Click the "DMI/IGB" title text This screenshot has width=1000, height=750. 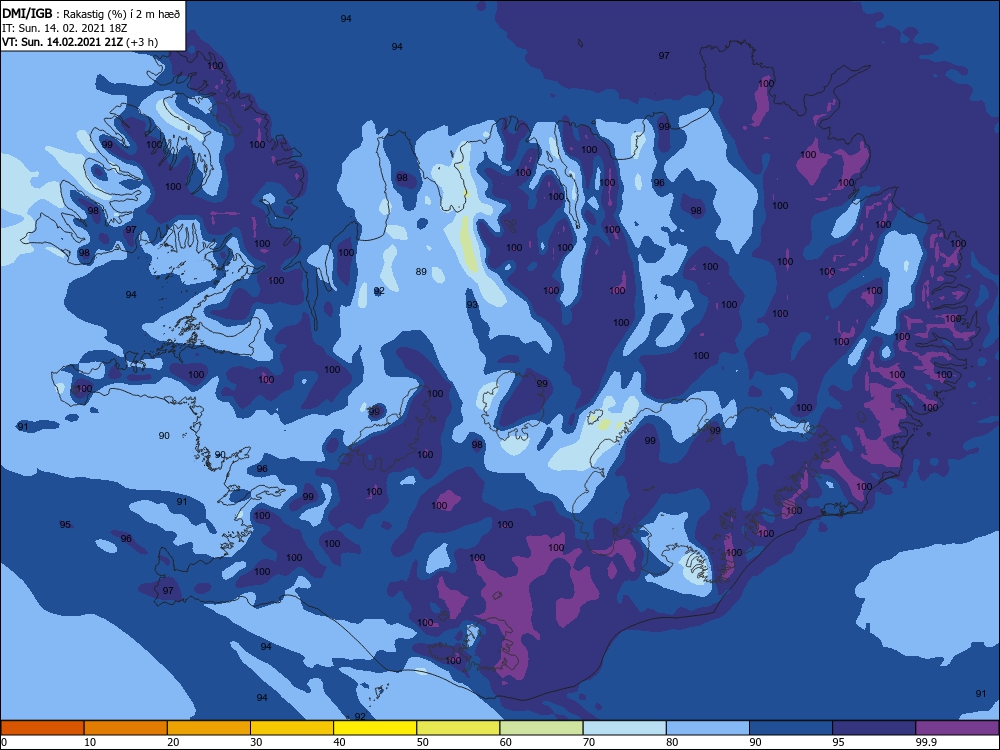[x=27, y=13]
